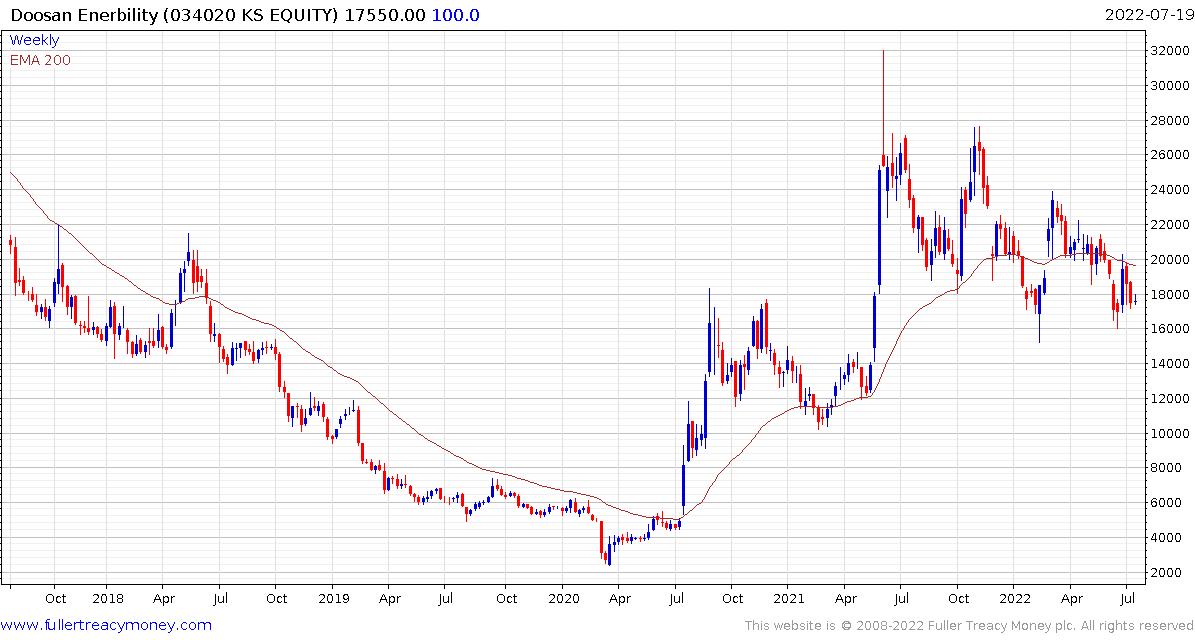Open the www.fullertreacymoney.com link
The height and width of the screenshot is (640, 1195).
(x=107, y=626)
